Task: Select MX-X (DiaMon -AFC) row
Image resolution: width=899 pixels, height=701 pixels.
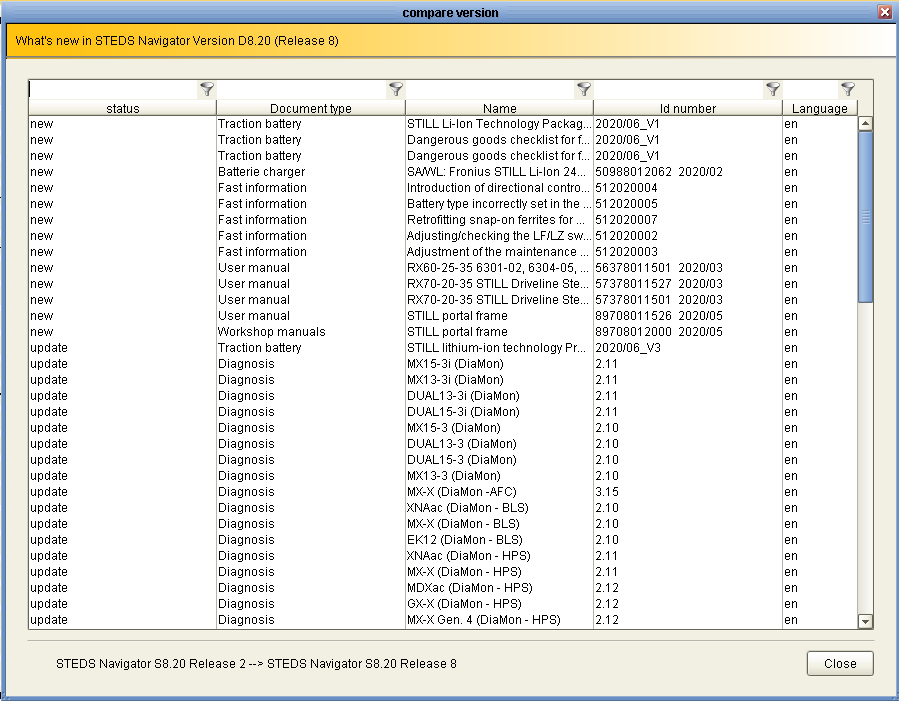Action: click(x=443, y=492)
